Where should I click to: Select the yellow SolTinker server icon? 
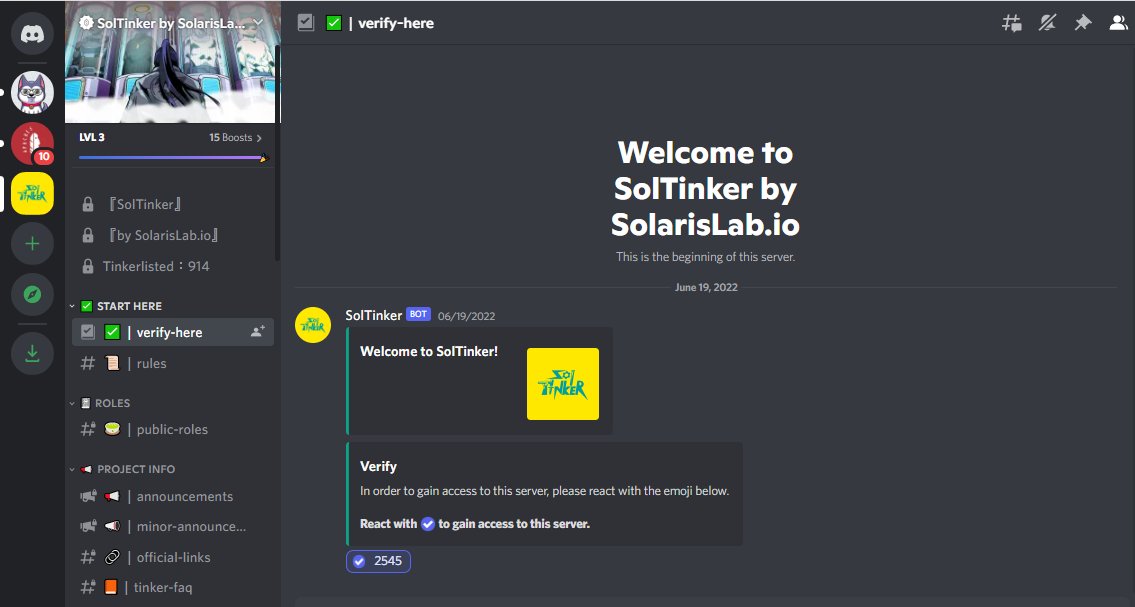32,193
